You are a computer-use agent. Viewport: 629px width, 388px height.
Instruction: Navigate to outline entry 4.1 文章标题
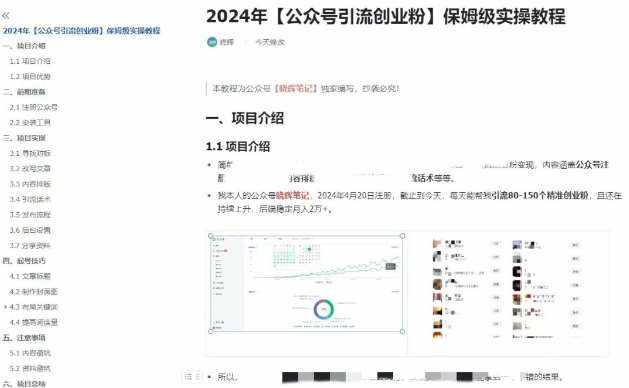(x=30, y=276)
